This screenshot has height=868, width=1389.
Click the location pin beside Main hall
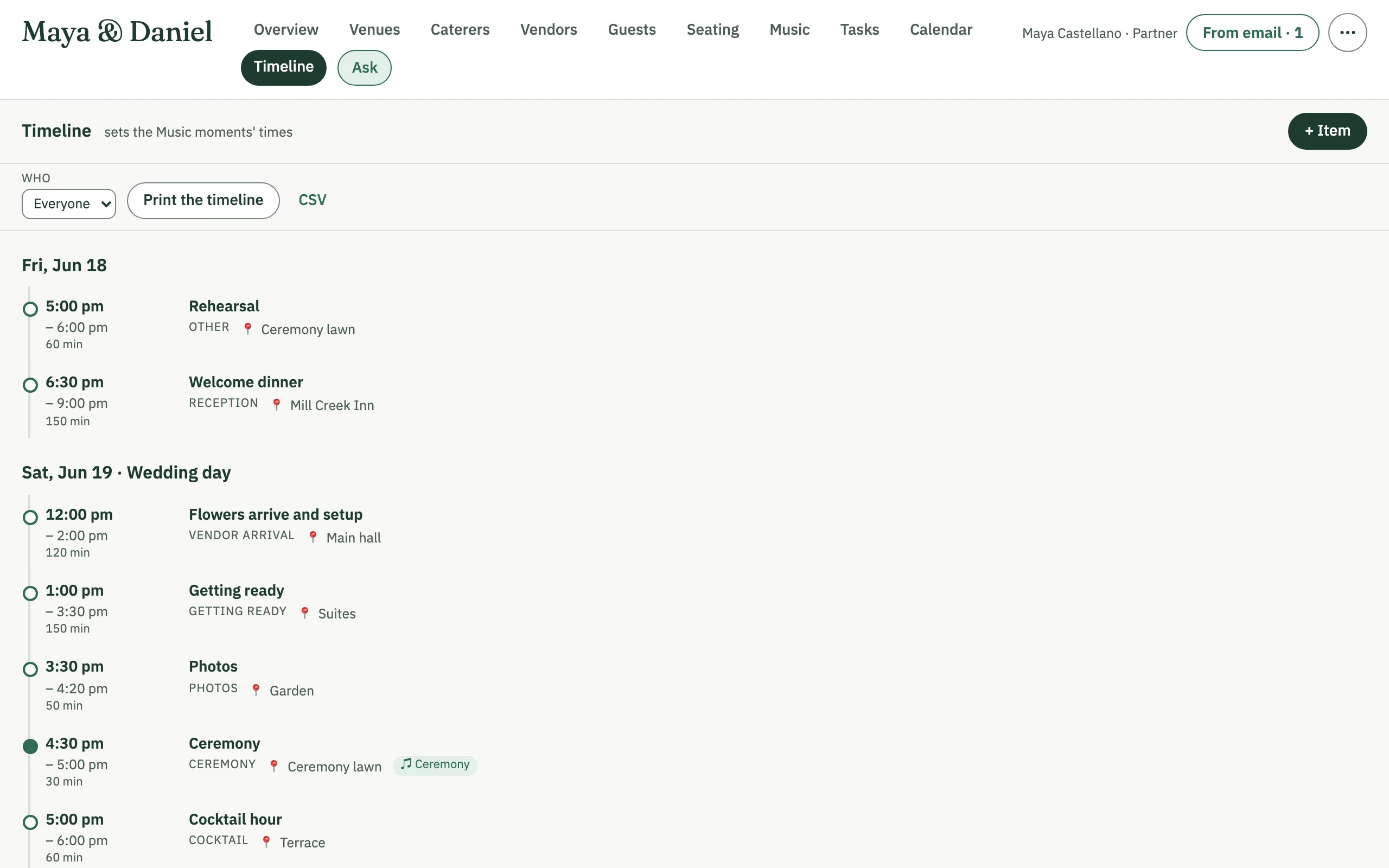pos(313,537)
